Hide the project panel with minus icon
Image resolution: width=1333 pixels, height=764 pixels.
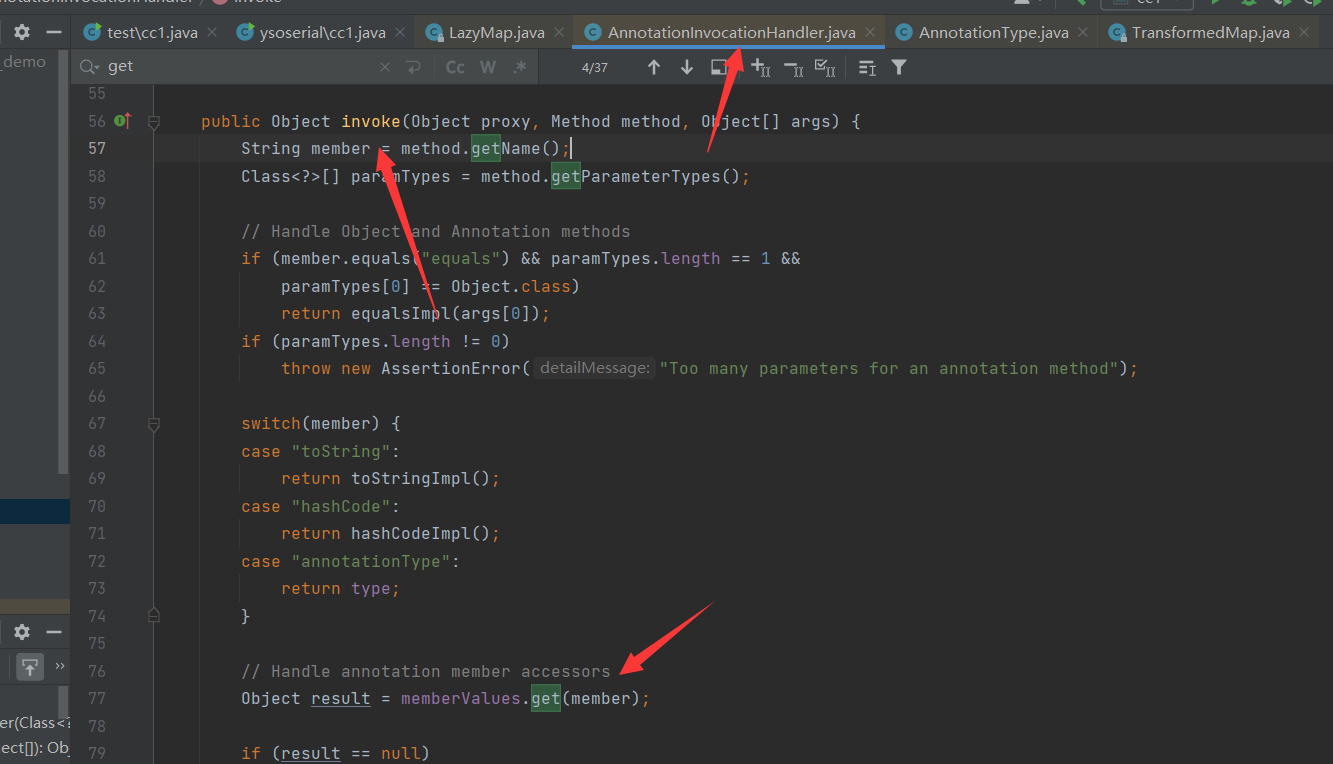[x=54, y=32]
